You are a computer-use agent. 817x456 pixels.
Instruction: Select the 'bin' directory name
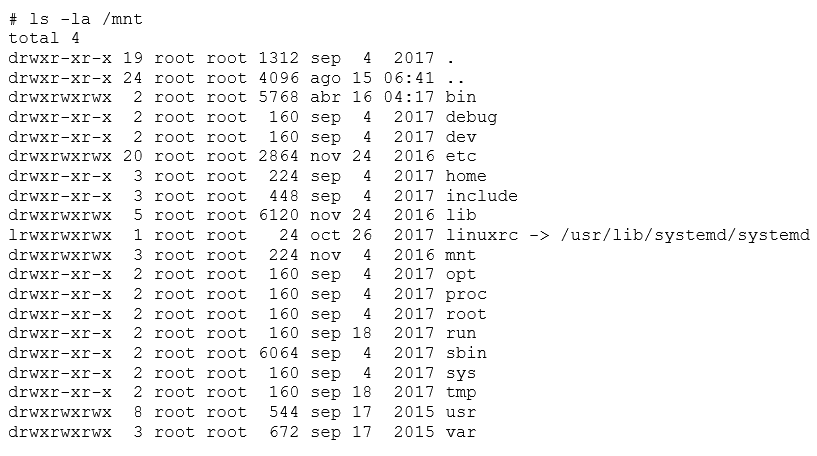click(x=461, y=97)
